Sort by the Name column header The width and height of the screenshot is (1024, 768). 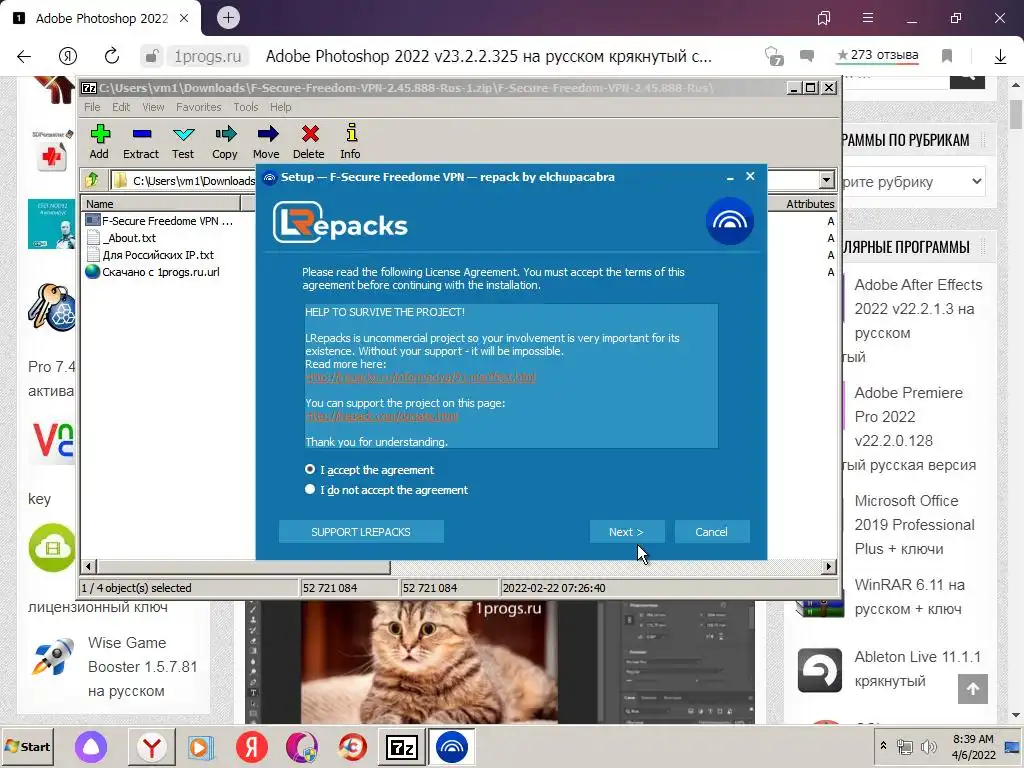click(x=161, y=204)
